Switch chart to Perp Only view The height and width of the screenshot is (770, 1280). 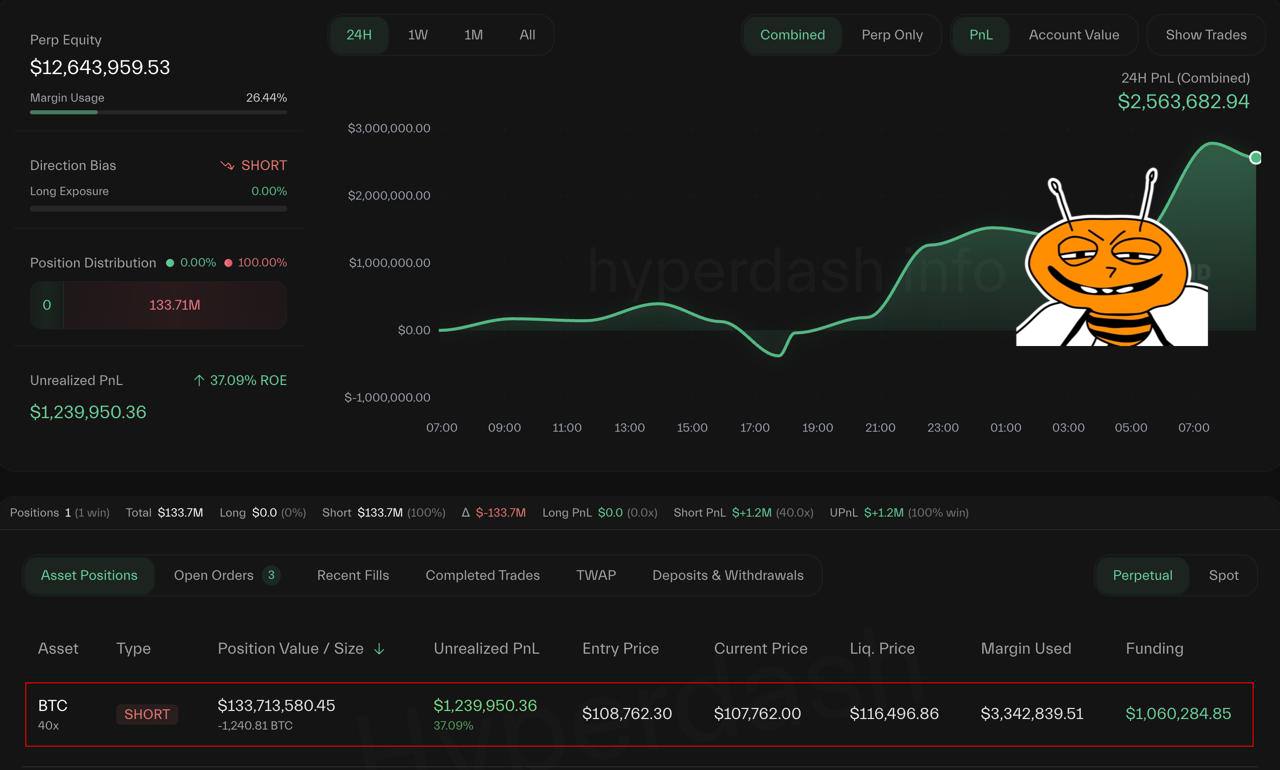point(892,35)
